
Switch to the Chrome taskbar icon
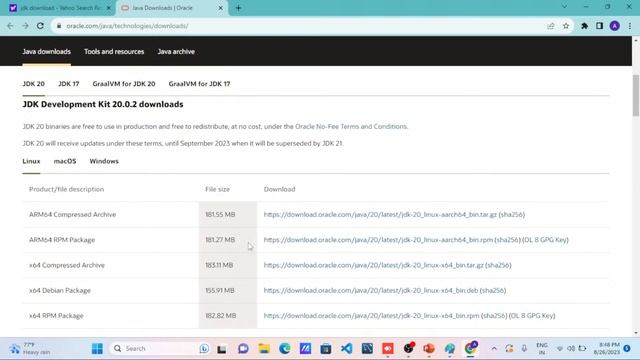(470, 349)
